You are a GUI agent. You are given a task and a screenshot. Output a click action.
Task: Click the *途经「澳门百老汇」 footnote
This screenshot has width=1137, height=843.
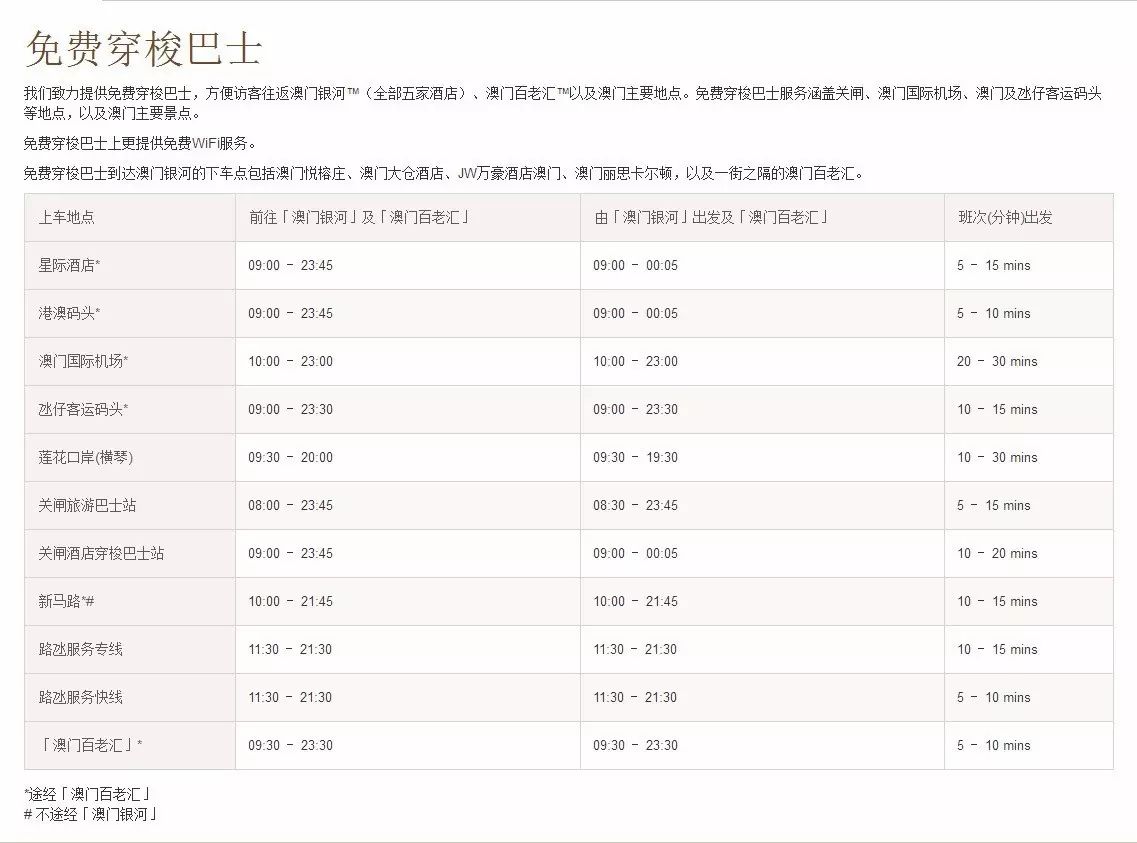(x=87, y=794)
